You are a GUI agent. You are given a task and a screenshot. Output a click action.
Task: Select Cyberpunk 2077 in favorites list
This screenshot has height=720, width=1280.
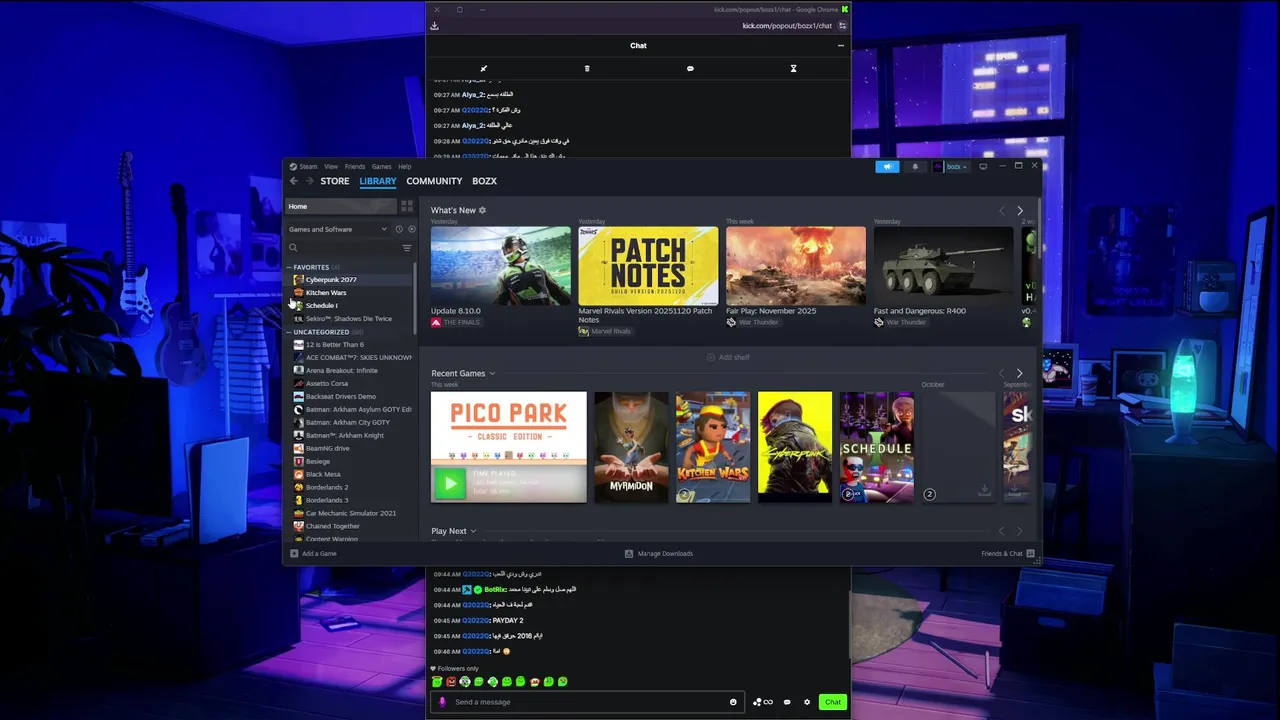tap(331, 280)
